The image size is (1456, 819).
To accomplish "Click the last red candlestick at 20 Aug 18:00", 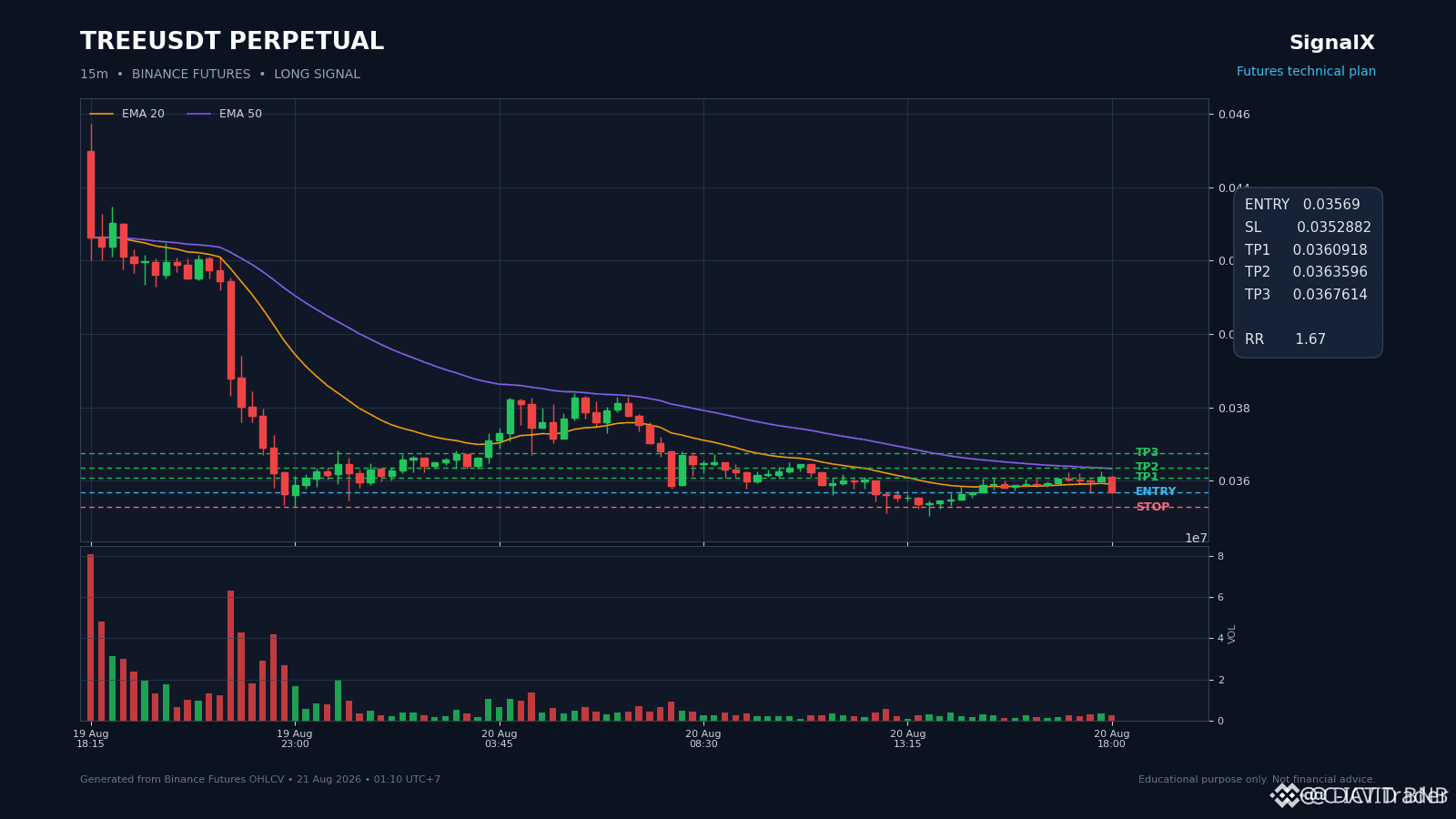I will pos(1112,485).
